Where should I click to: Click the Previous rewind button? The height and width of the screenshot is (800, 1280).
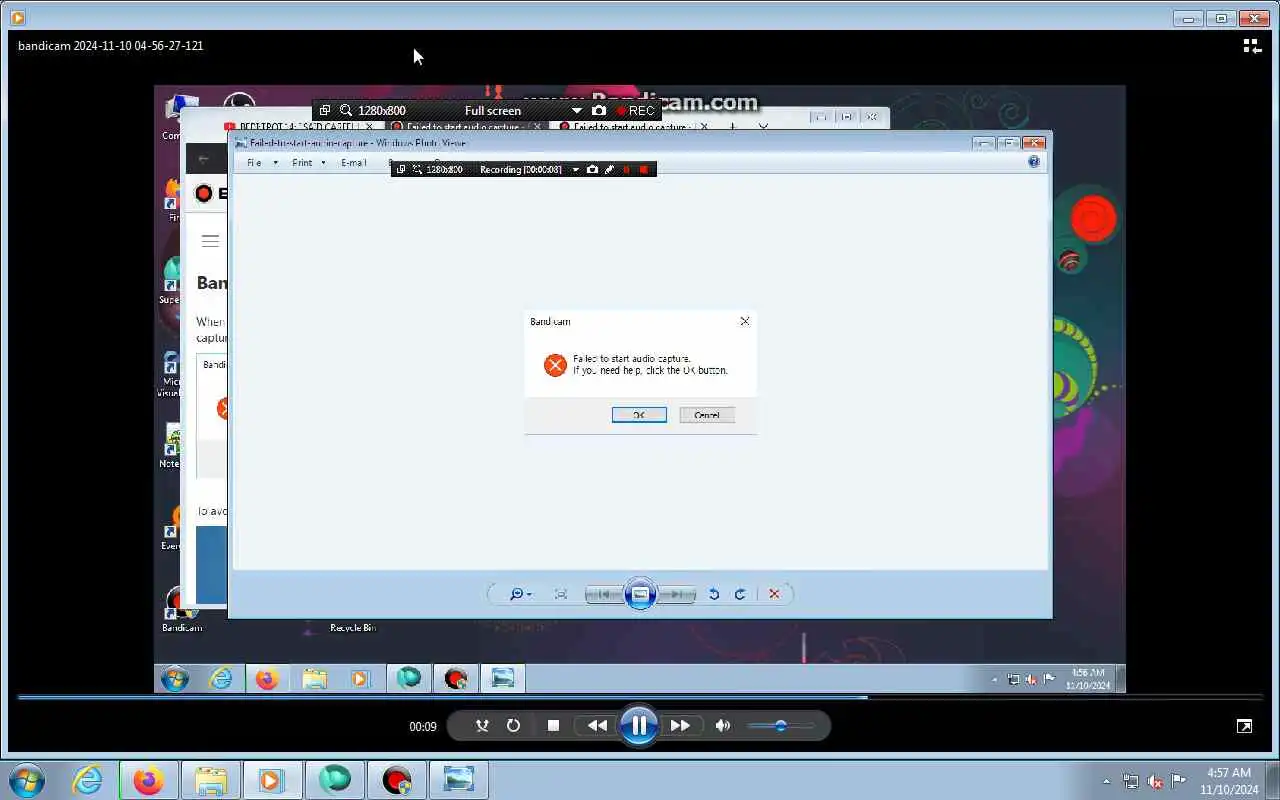[x=597, y=726]
